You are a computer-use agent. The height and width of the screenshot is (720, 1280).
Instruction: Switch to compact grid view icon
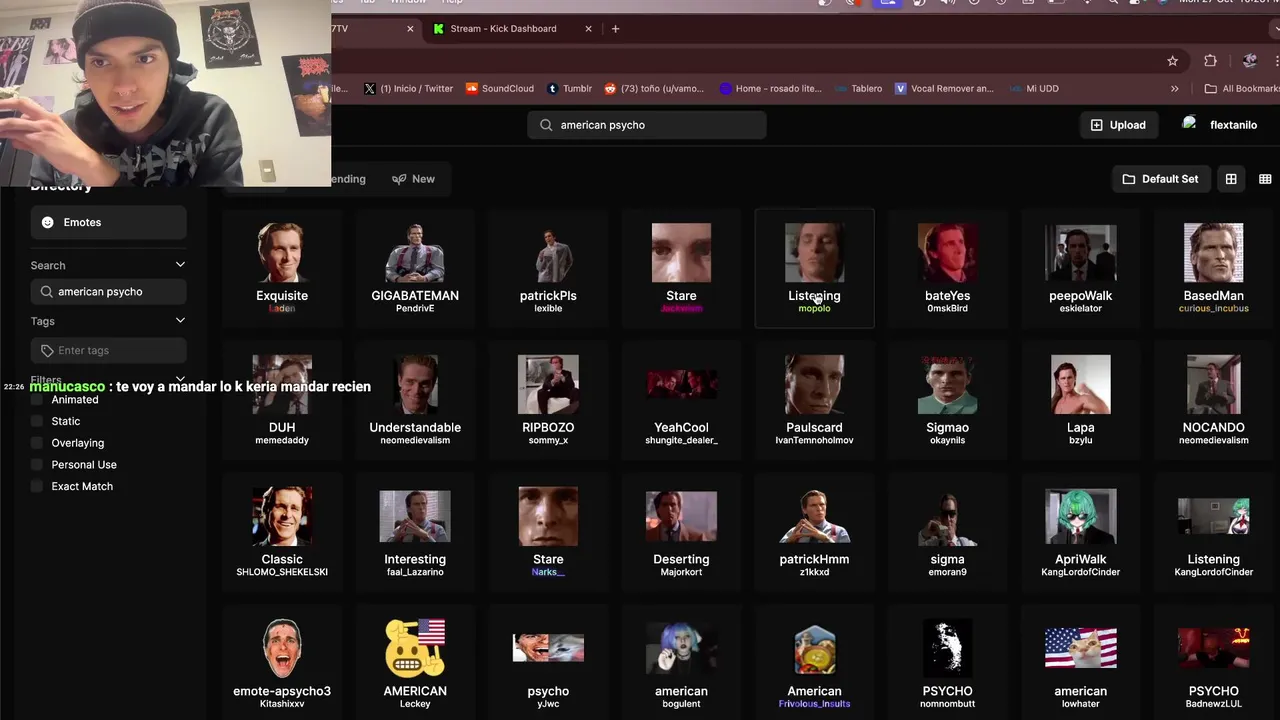click(x=1265, y=179)
